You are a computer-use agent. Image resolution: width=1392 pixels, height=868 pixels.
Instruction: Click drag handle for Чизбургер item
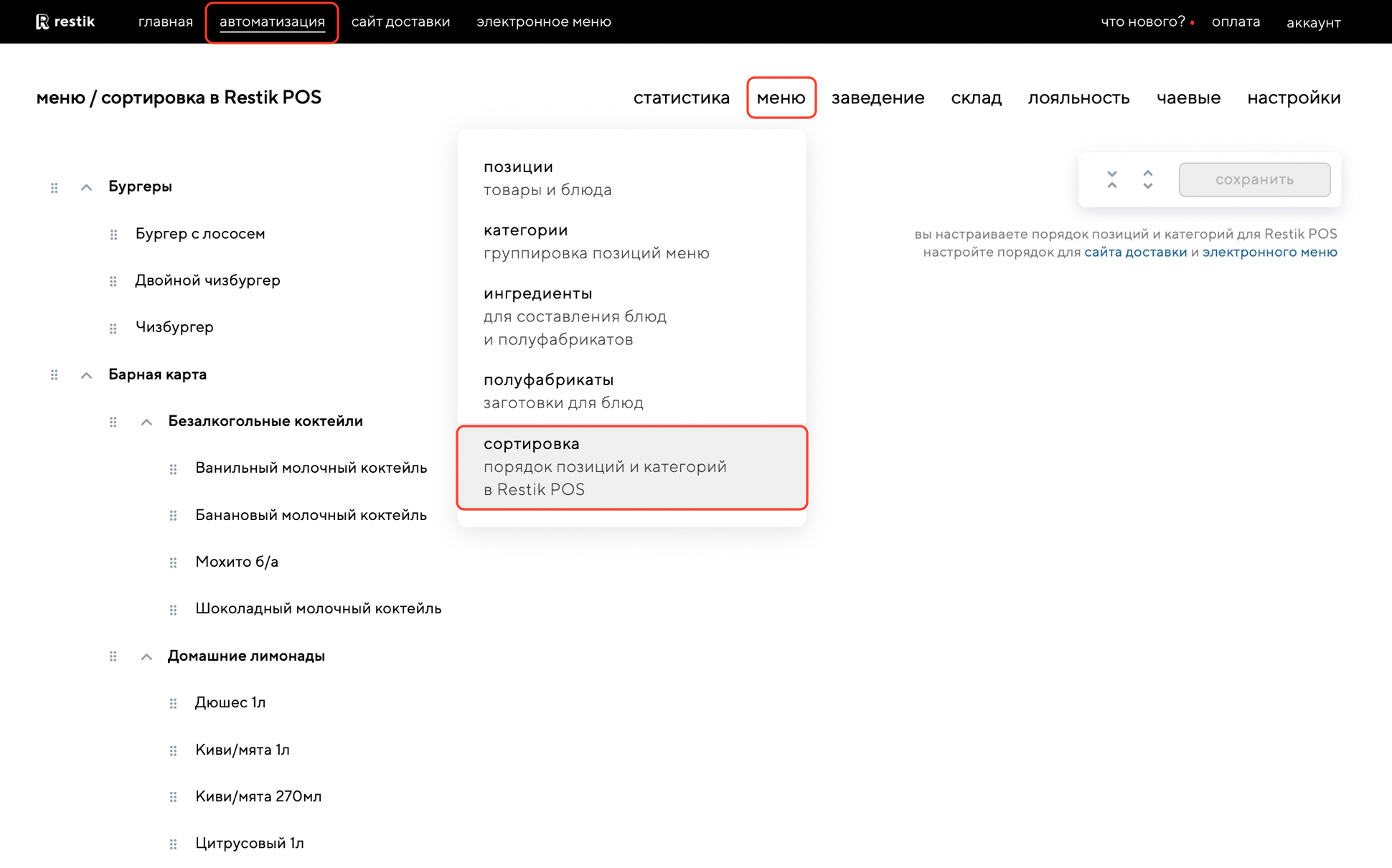(x=113, y=329)
